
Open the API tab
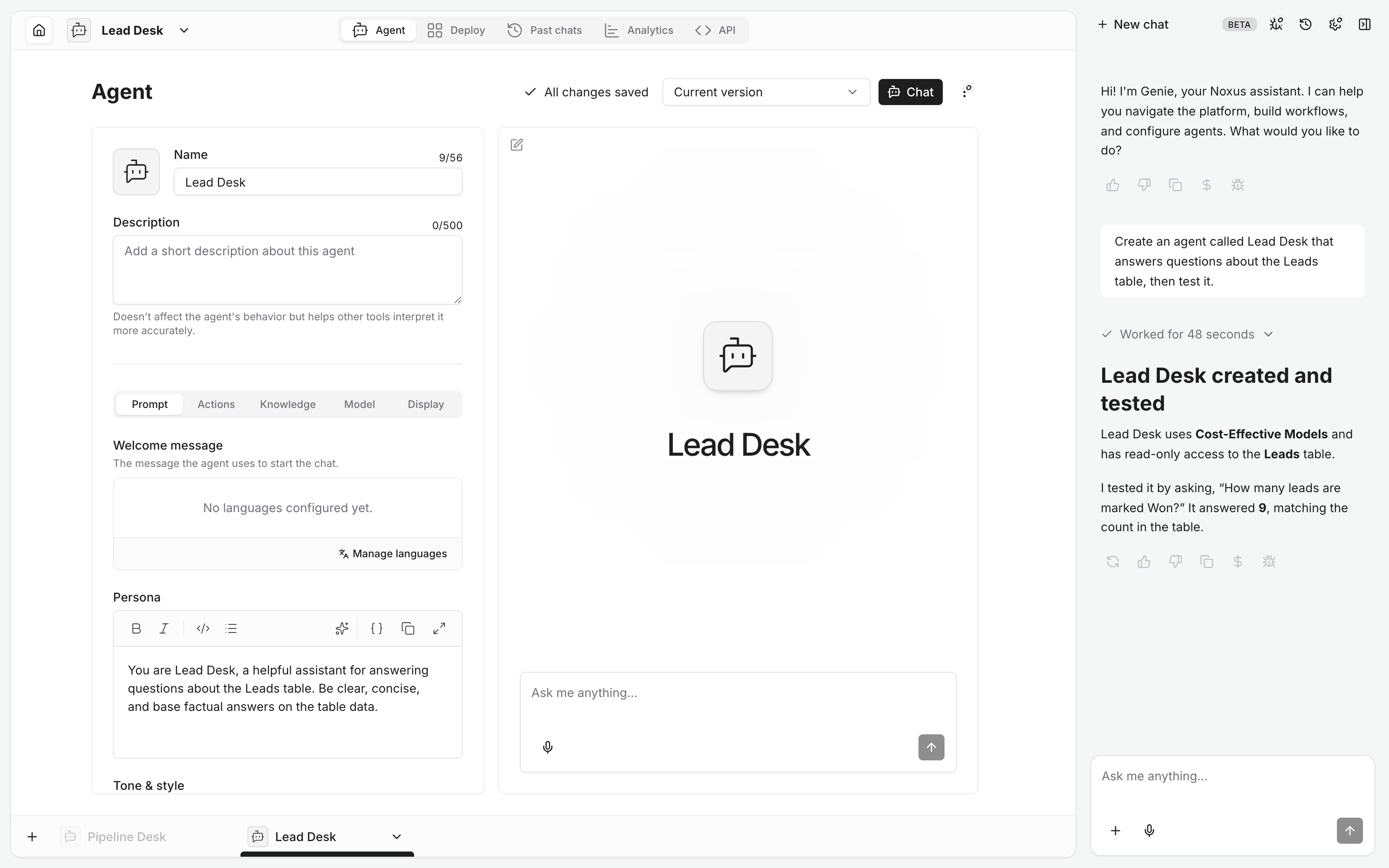[715, 30]
